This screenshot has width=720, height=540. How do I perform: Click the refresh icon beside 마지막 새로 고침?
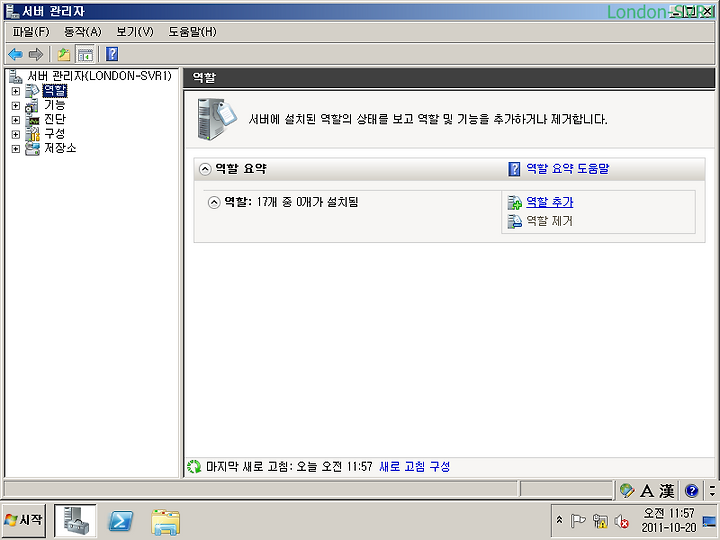(x=194, y=467)
